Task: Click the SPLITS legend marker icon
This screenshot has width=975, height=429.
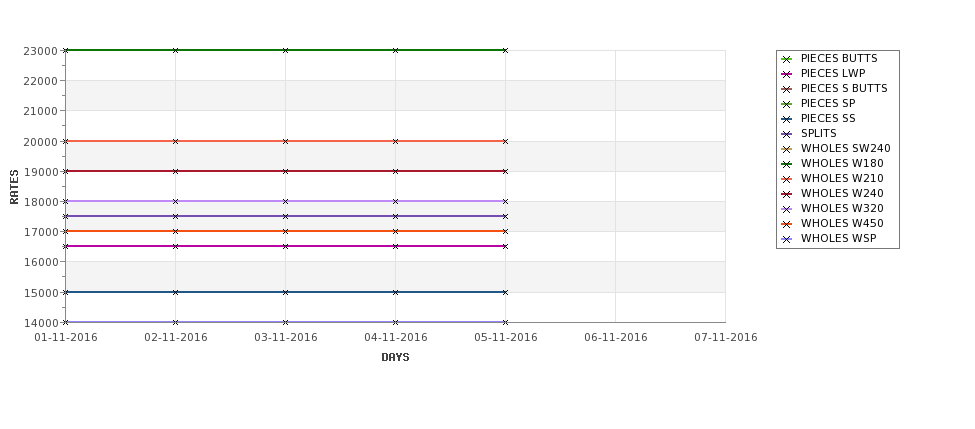Action: pos(786,134)
